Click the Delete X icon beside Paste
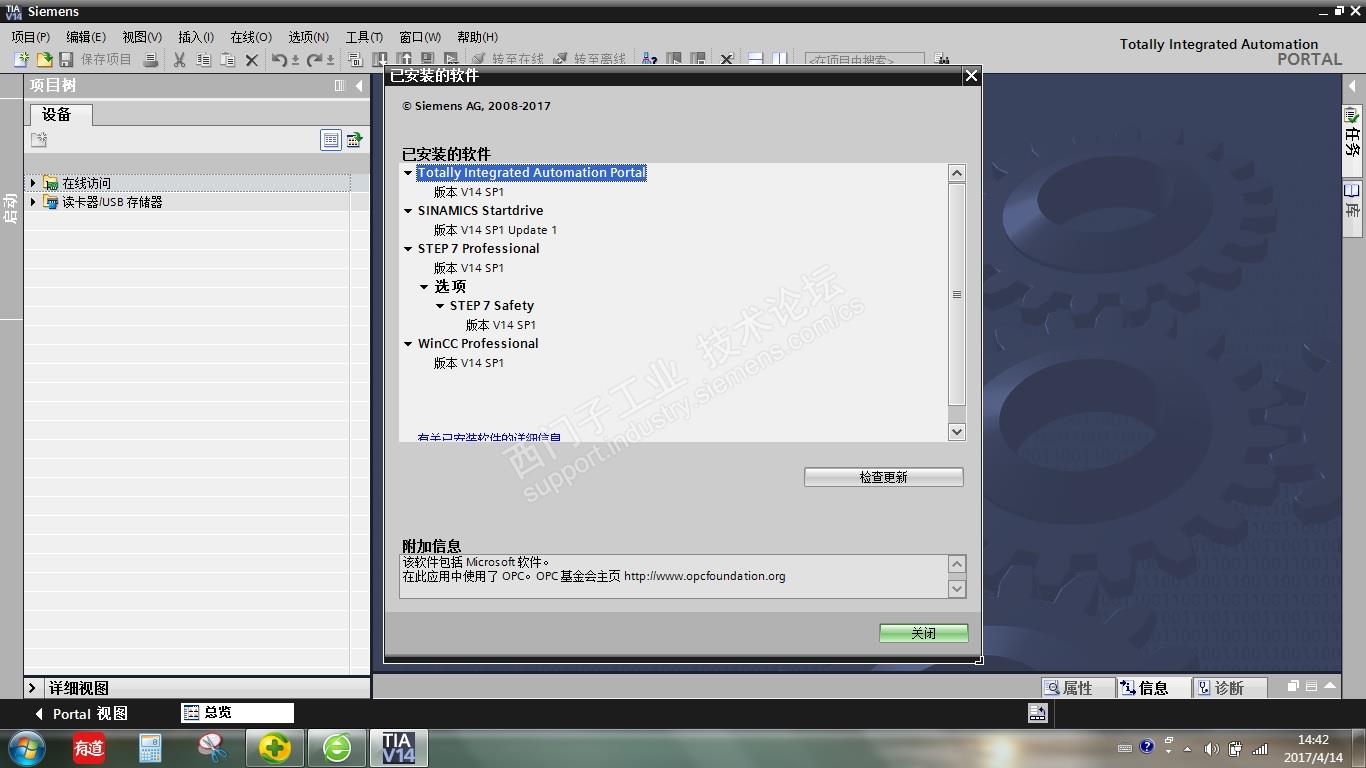Viewport: 1366px width, 768px height. (x=252, y=60)
